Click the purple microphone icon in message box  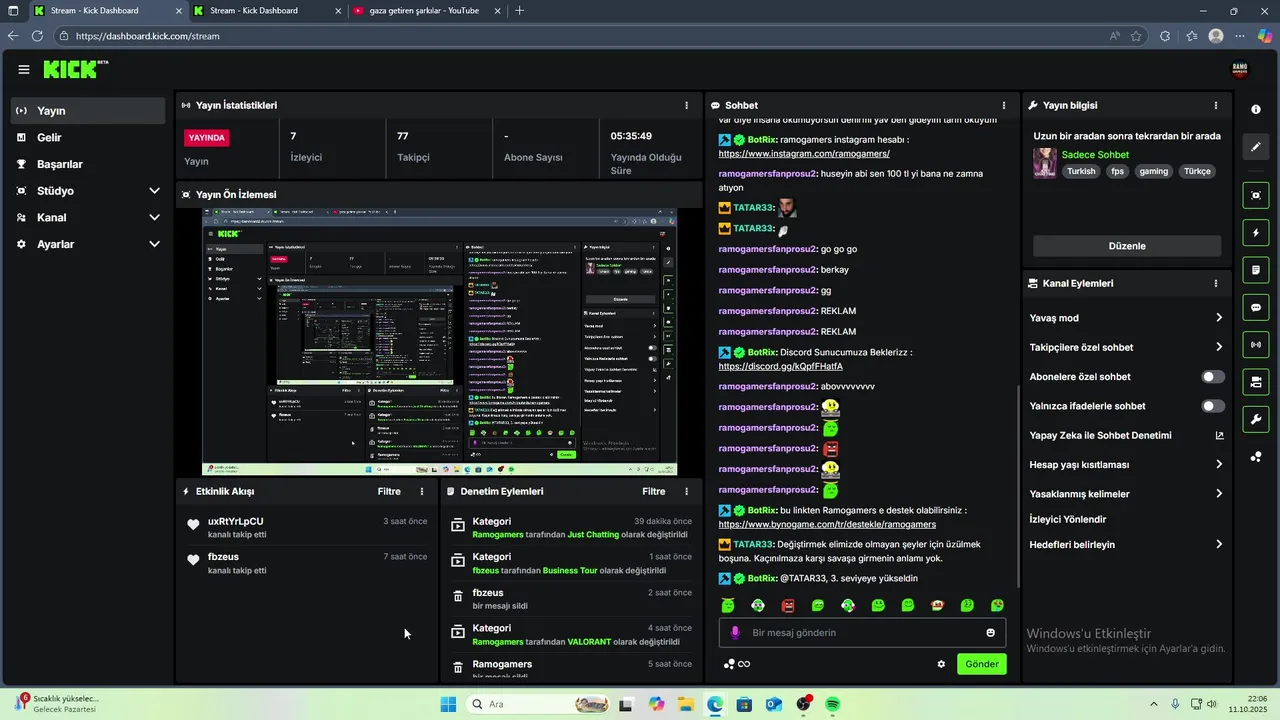[735, 633]
